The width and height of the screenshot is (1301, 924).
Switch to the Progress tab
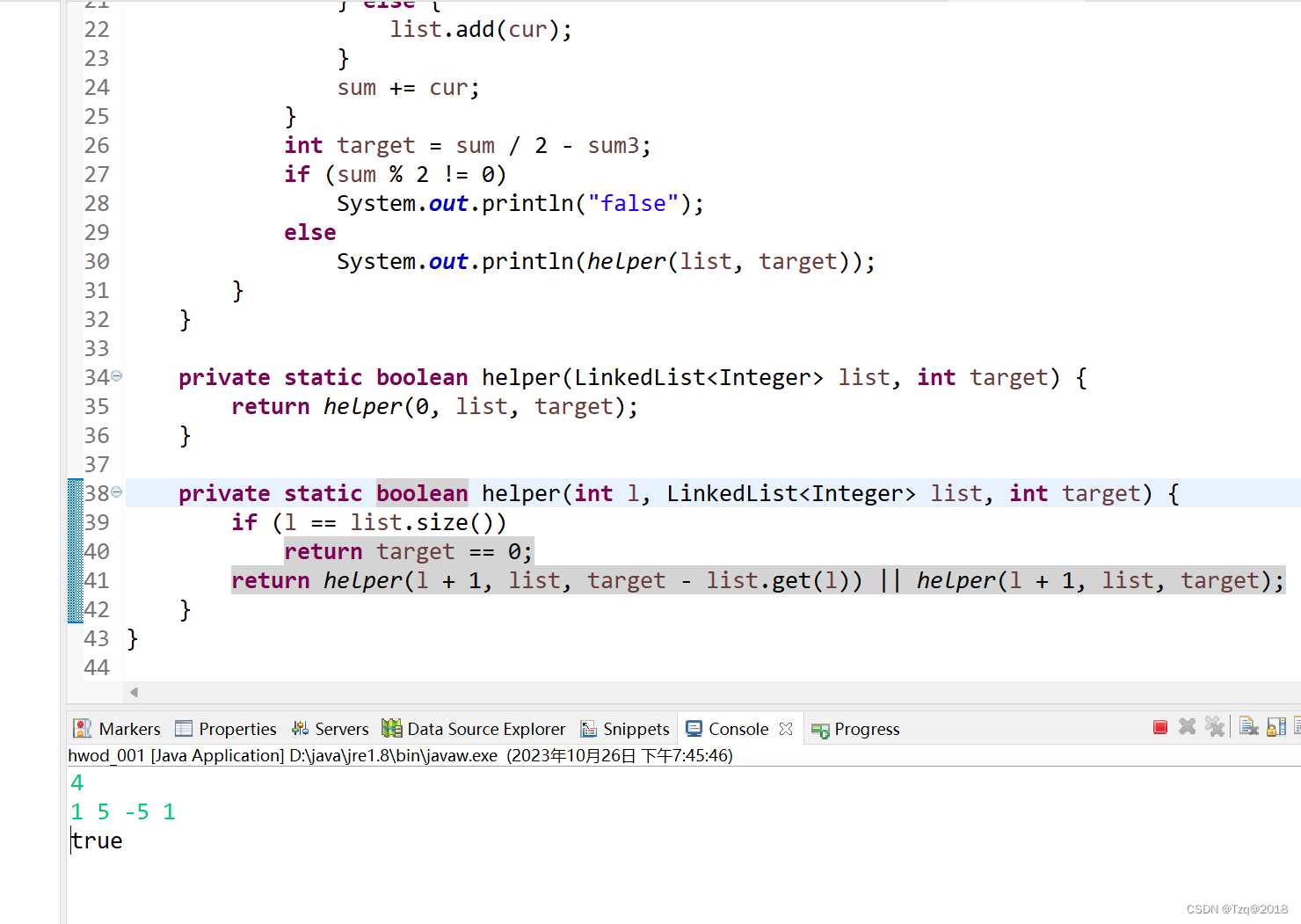click(856, 729)
